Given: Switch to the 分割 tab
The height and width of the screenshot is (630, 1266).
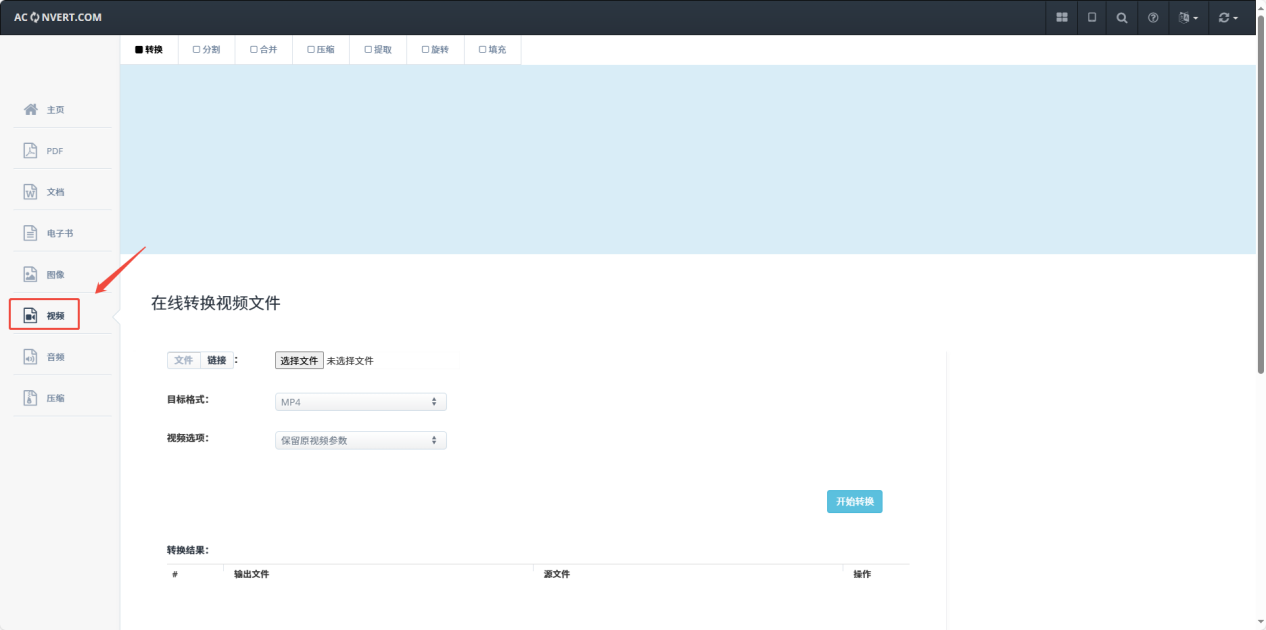Looking at the screenshot, I should pos(206,49).
